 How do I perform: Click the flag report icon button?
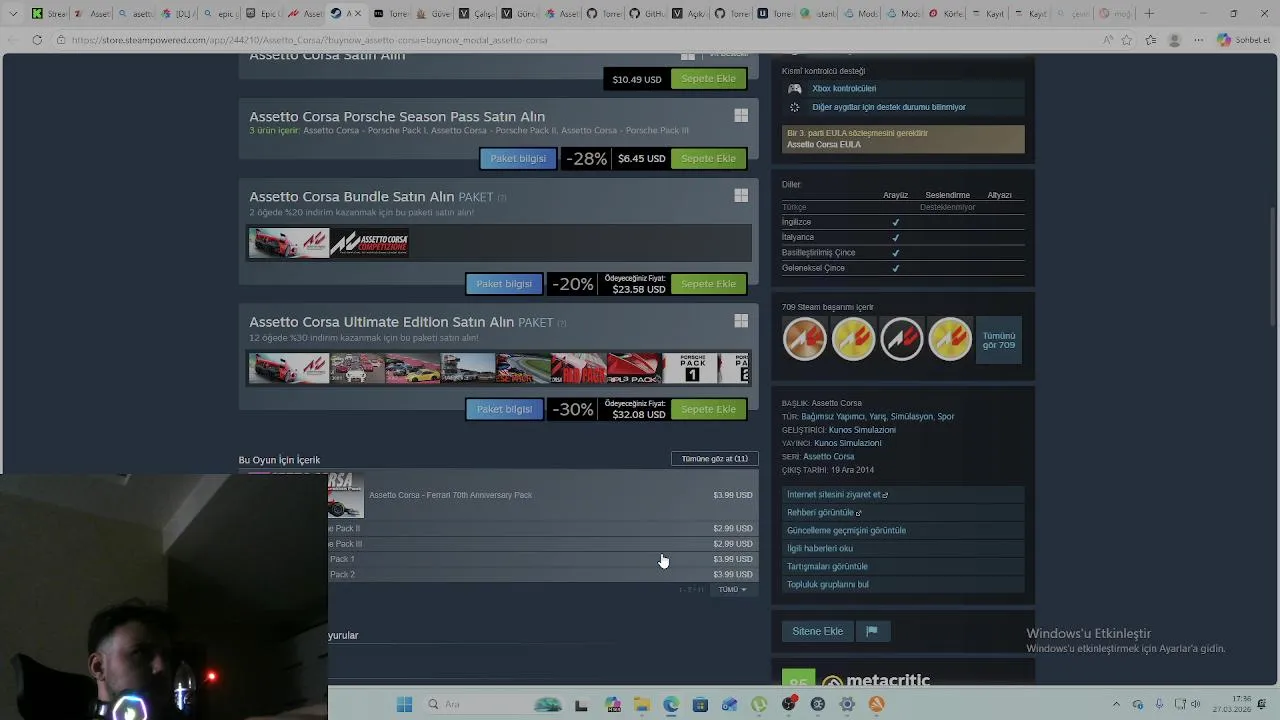coord(872,631)
